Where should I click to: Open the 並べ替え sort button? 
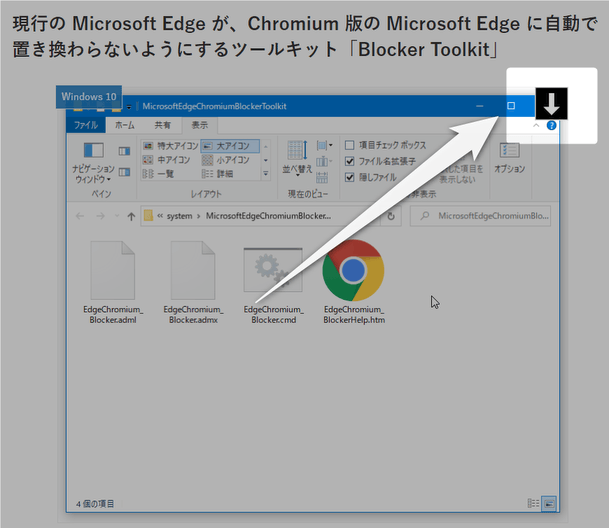[297, 157]
